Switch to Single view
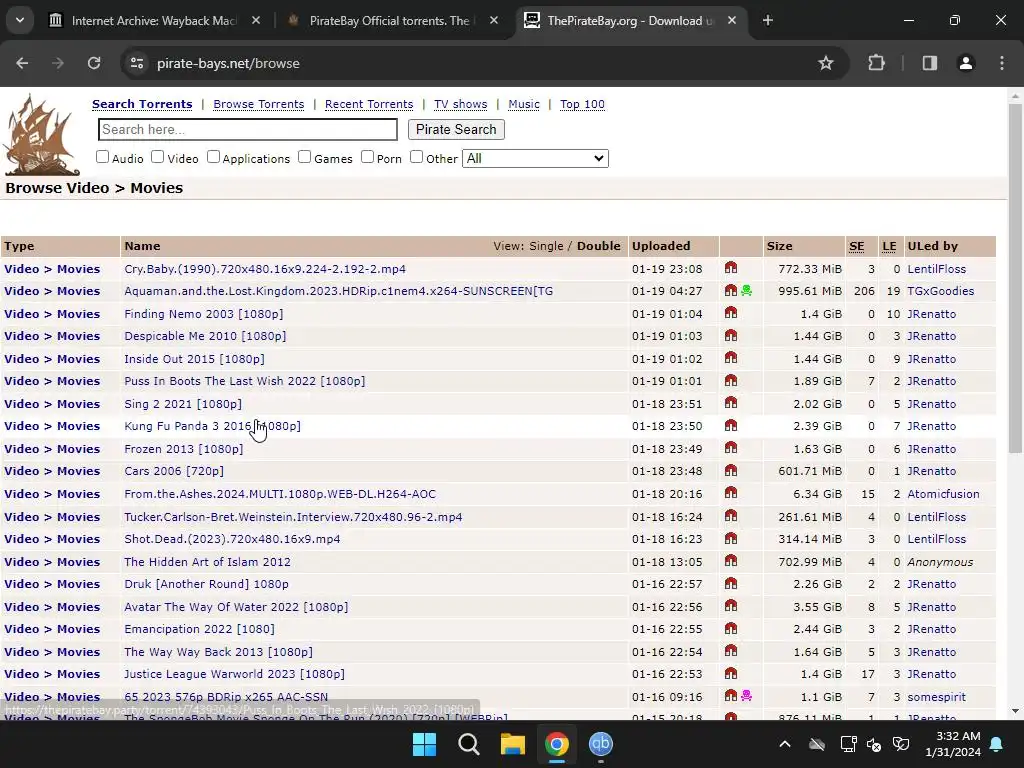 tap(546, 246)
